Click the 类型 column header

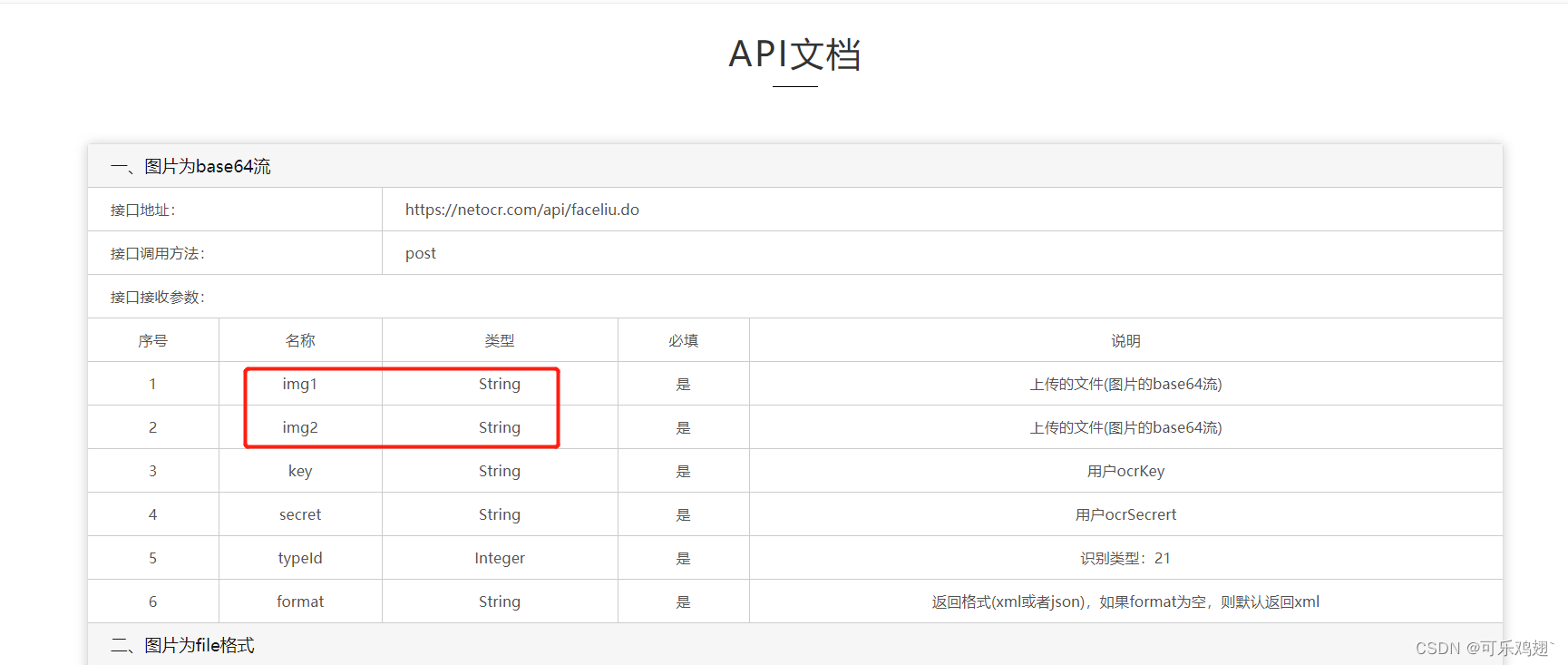[x=500, y=340]
